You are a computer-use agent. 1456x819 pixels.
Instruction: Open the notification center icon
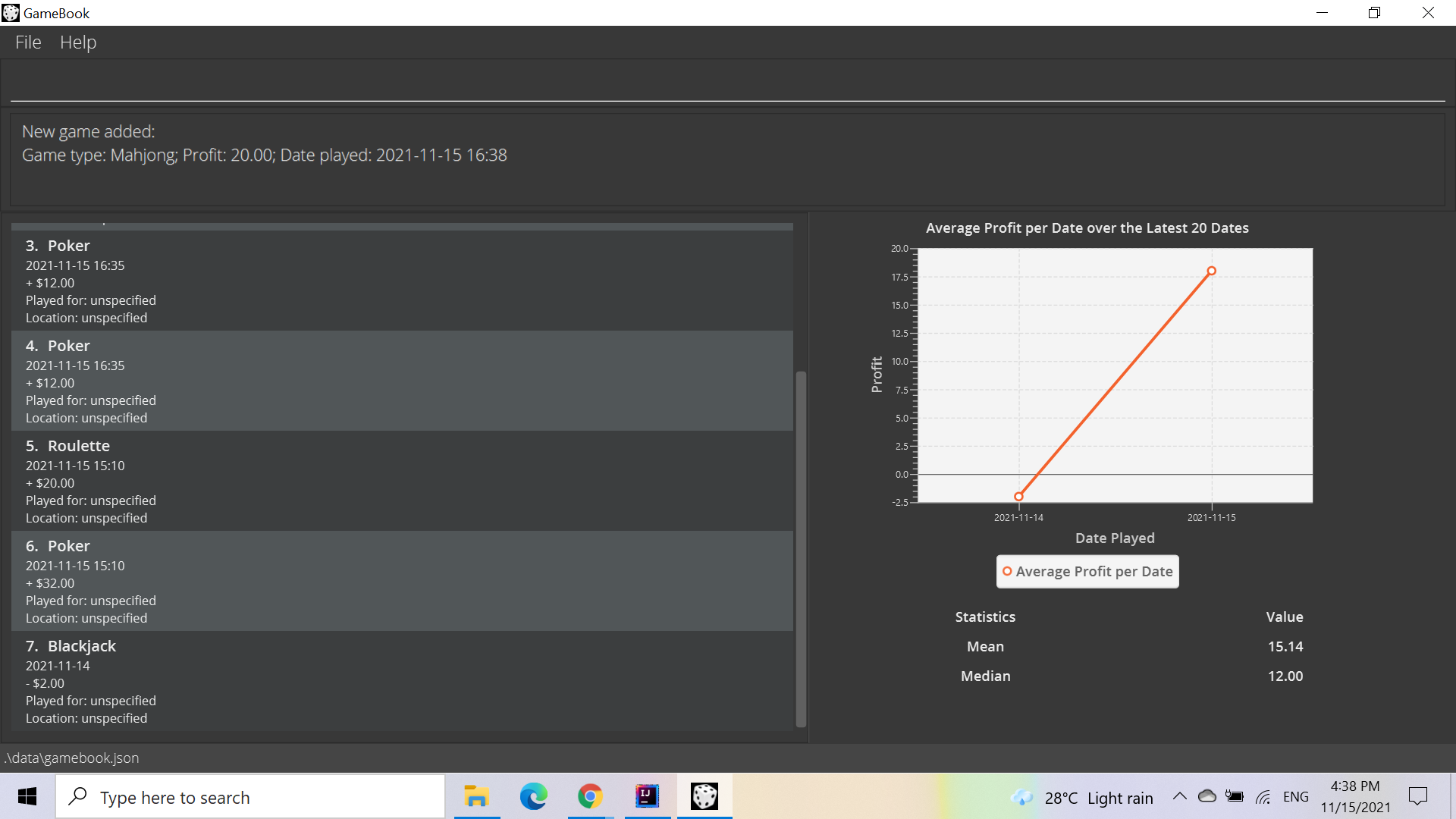pos(1418,796)
